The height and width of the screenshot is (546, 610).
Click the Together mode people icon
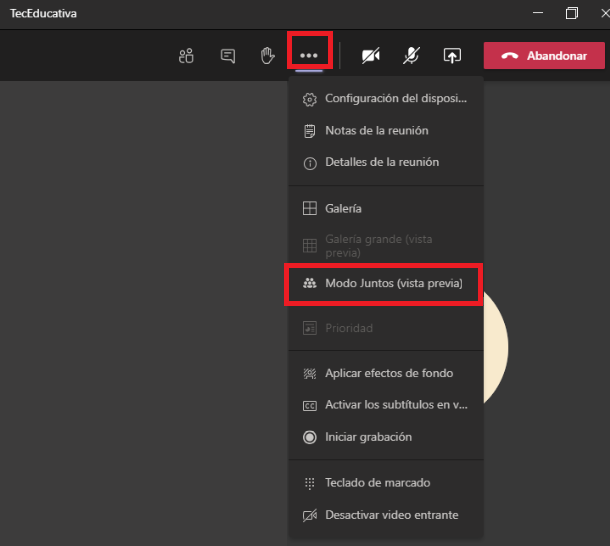pos(309,284)
